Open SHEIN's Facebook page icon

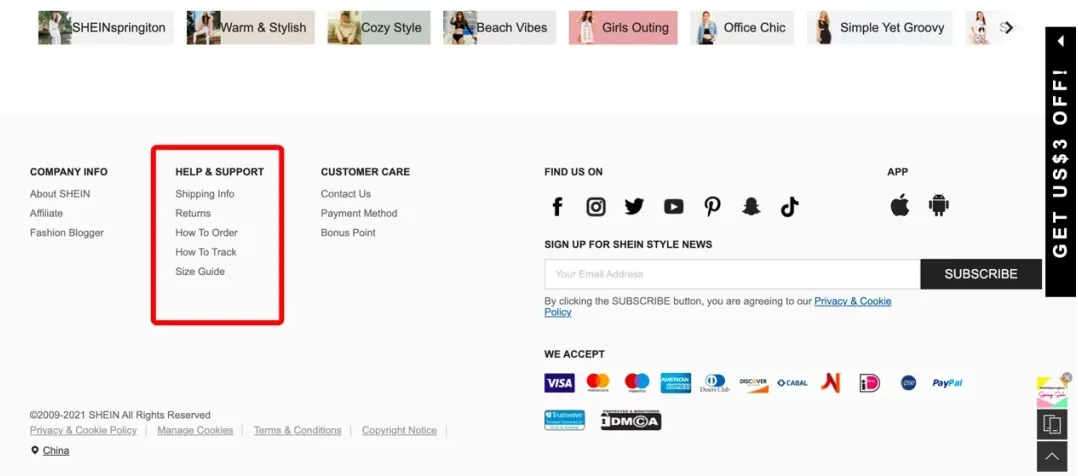558,207
